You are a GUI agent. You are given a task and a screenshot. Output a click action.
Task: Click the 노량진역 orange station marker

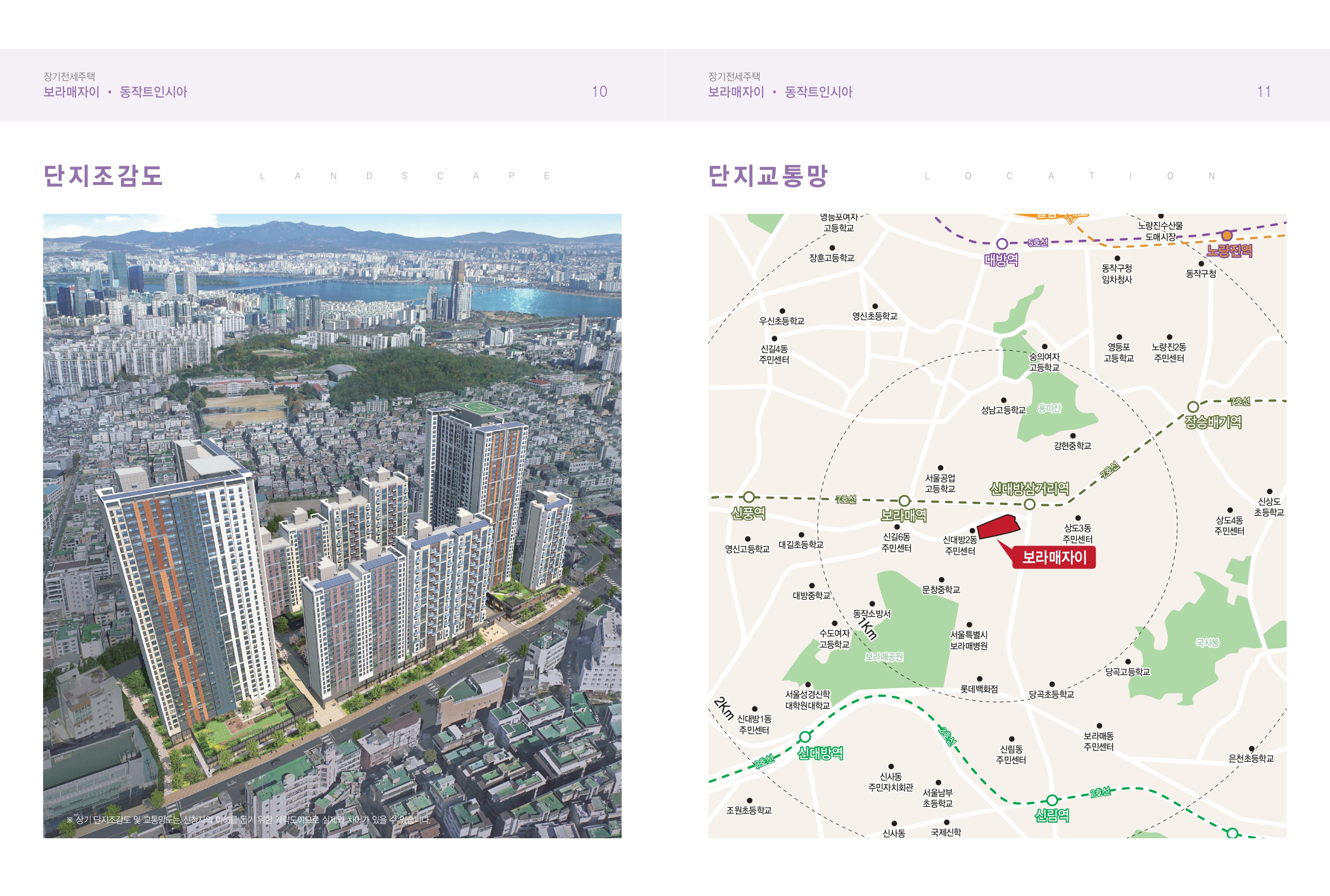click(1227, 235)
